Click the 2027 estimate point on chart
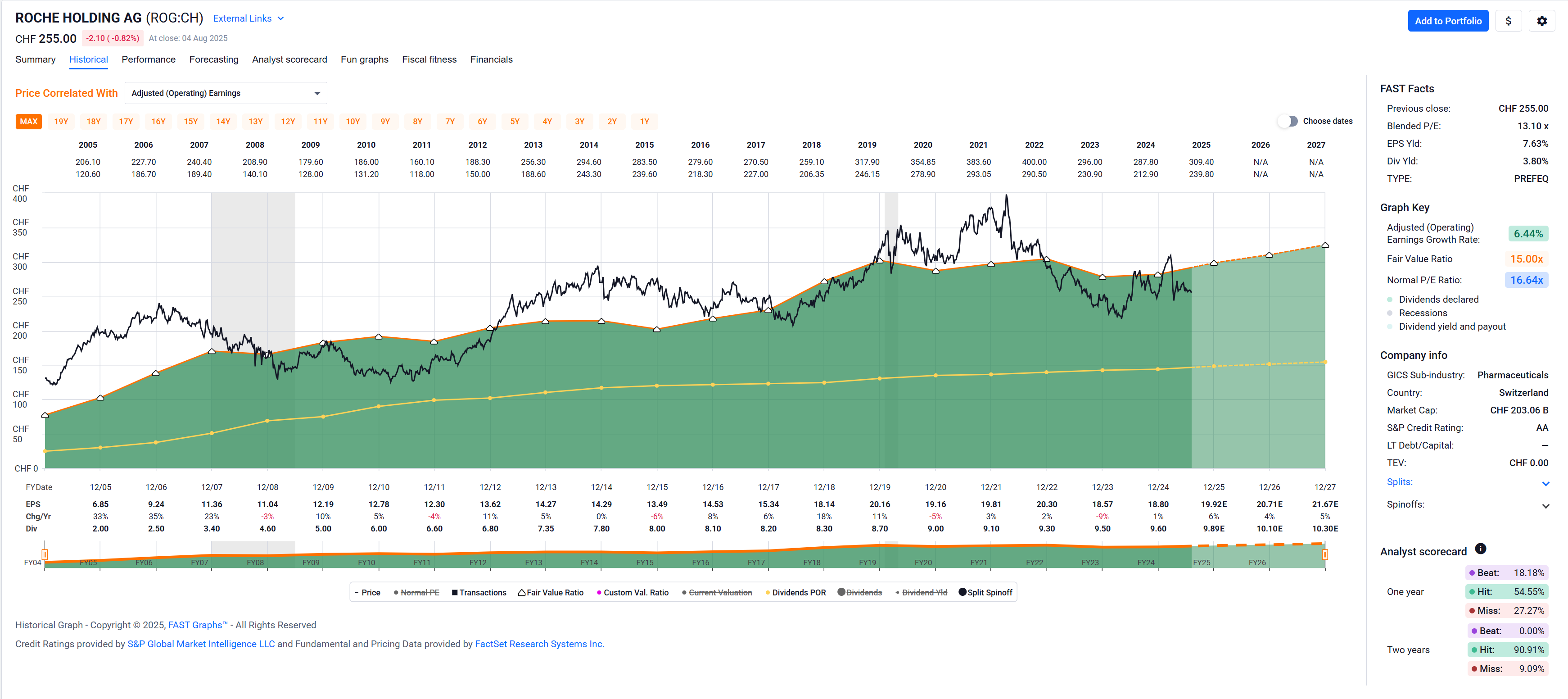 pos(1325,245)
